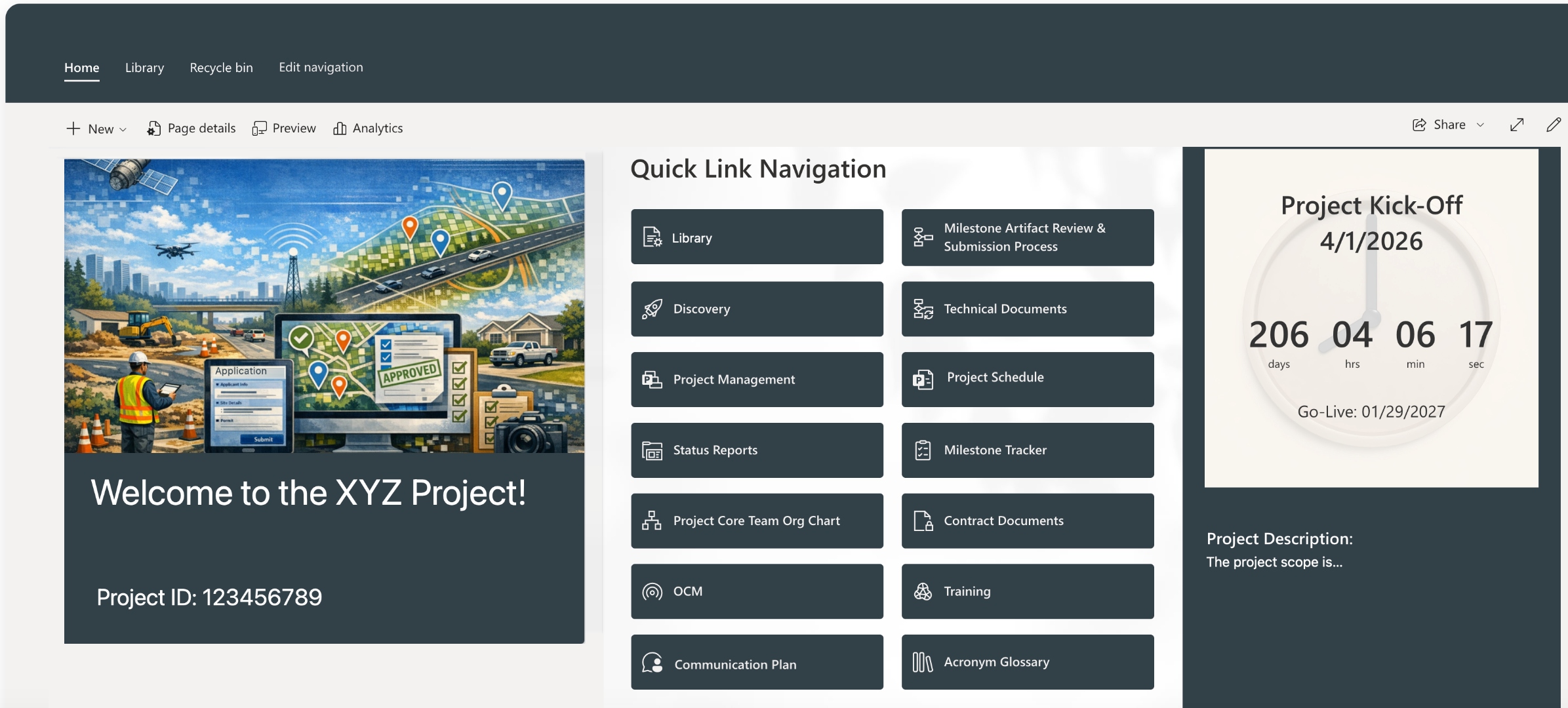Click the project hero illustration image

click(324, 305)
